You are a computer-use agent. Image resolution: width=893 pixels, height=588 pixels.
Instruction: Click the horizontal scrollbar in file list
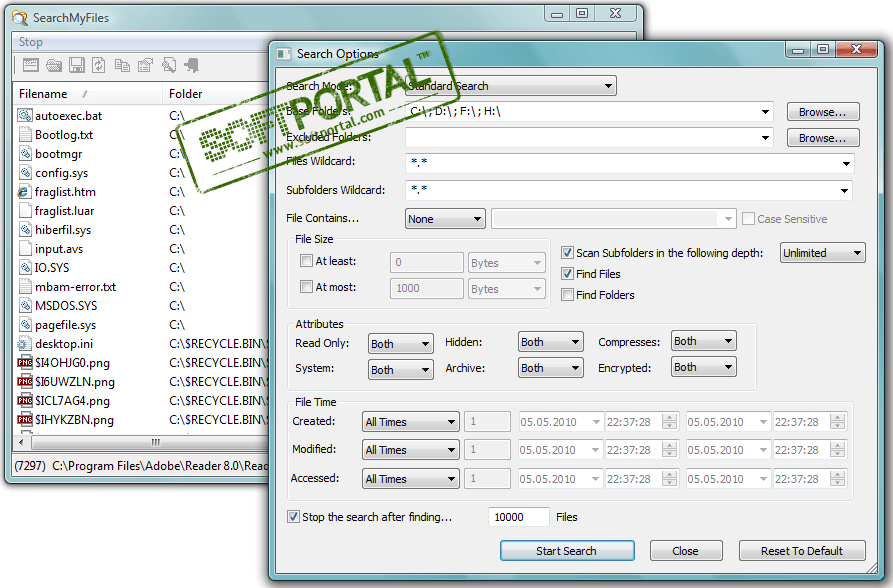[149, 442]
